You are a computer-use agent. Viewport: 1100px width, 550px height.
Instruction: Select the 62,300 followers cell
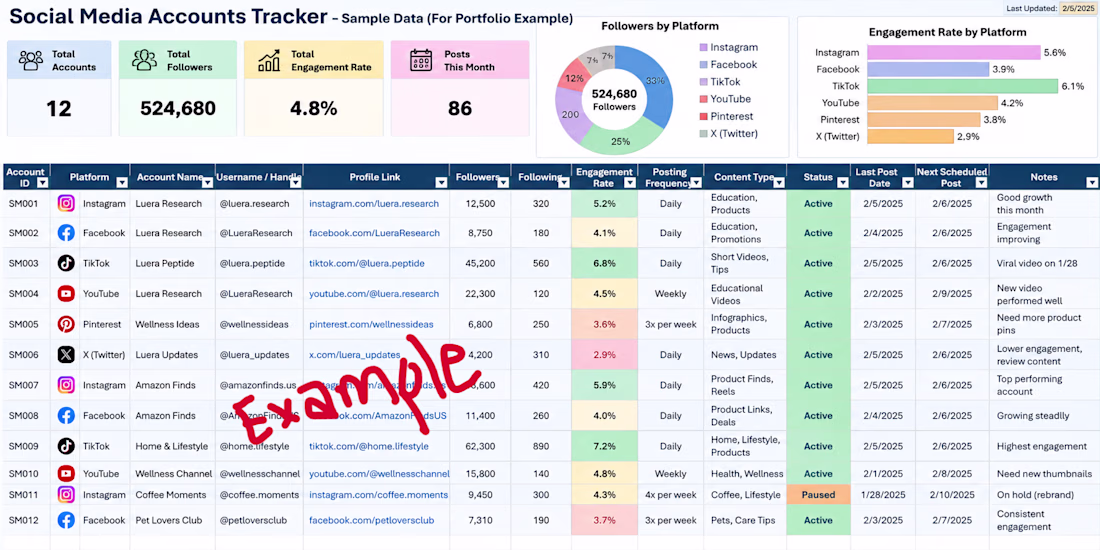point(481,446)
